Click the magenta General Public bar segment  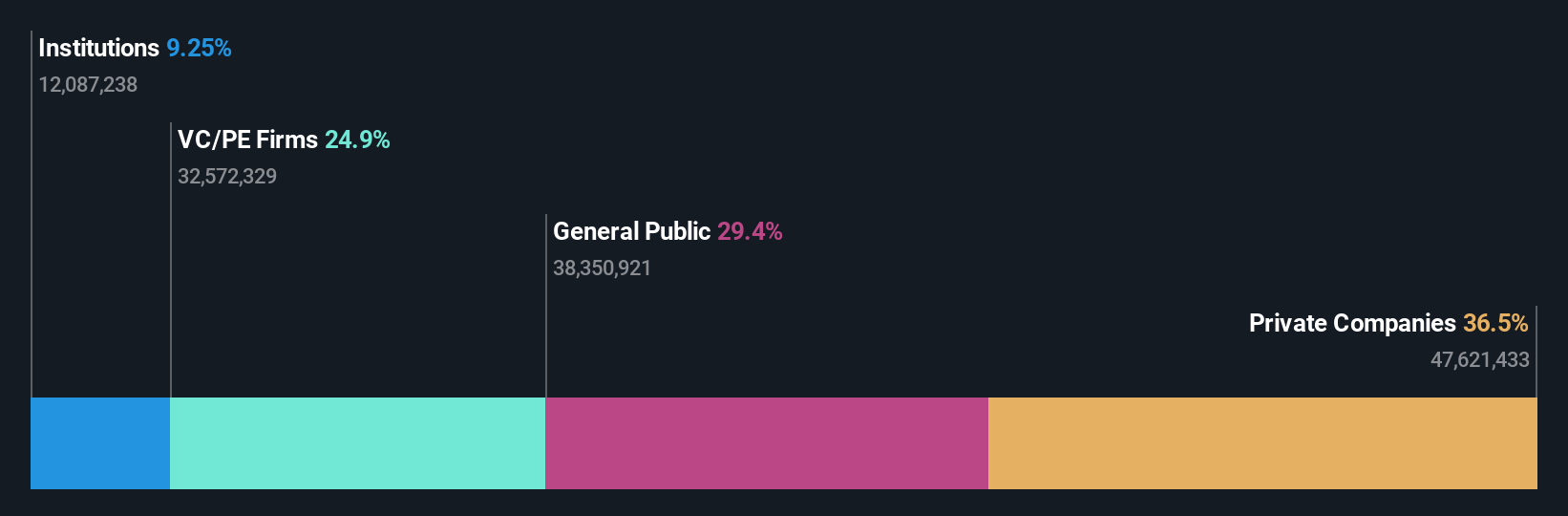tap(767, 443)
